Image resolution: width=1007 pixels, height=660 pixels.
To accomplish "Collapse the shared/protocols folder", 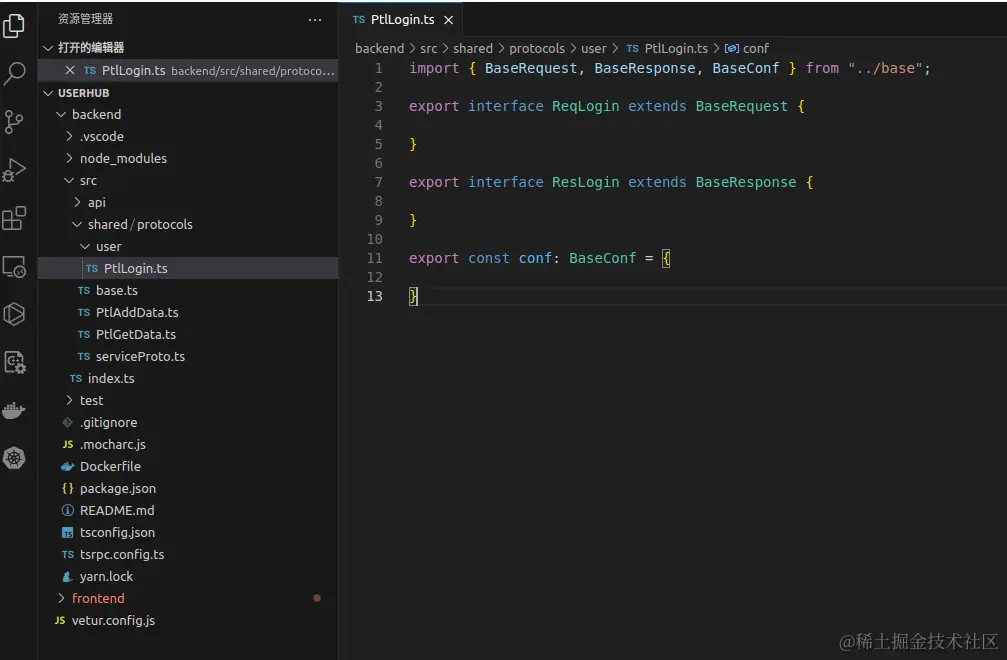I will (77, 224).
